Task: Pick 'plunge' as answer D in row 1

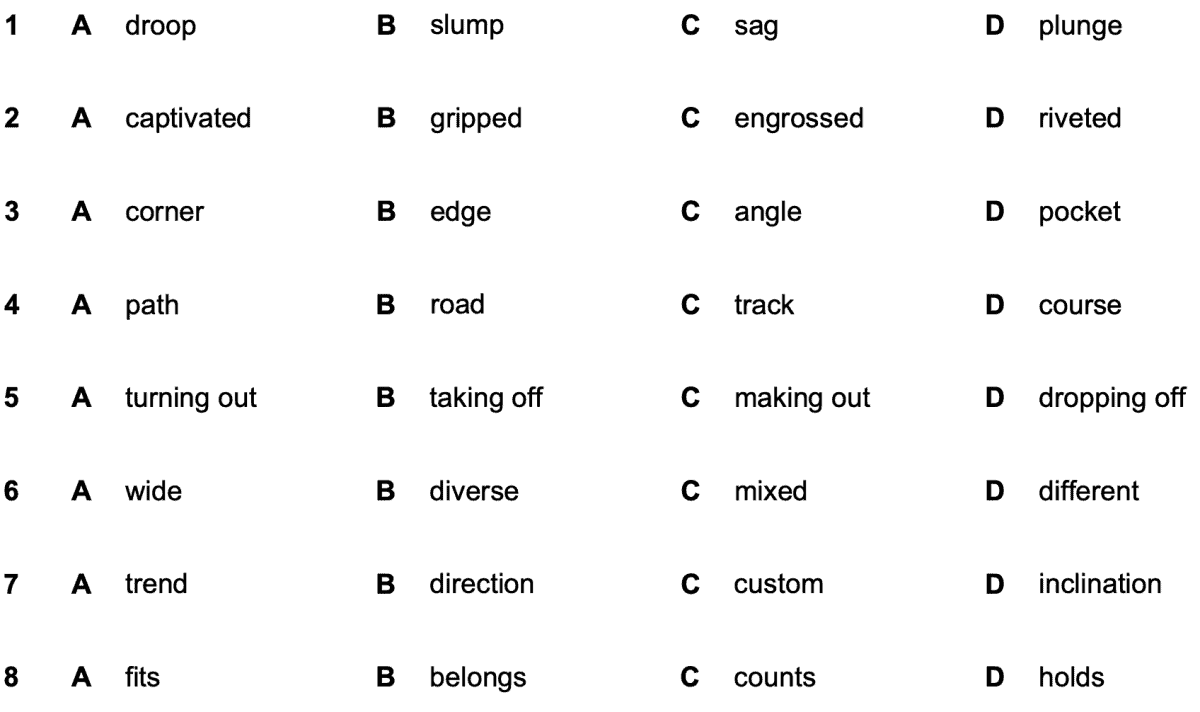Action: [1079, 27]
